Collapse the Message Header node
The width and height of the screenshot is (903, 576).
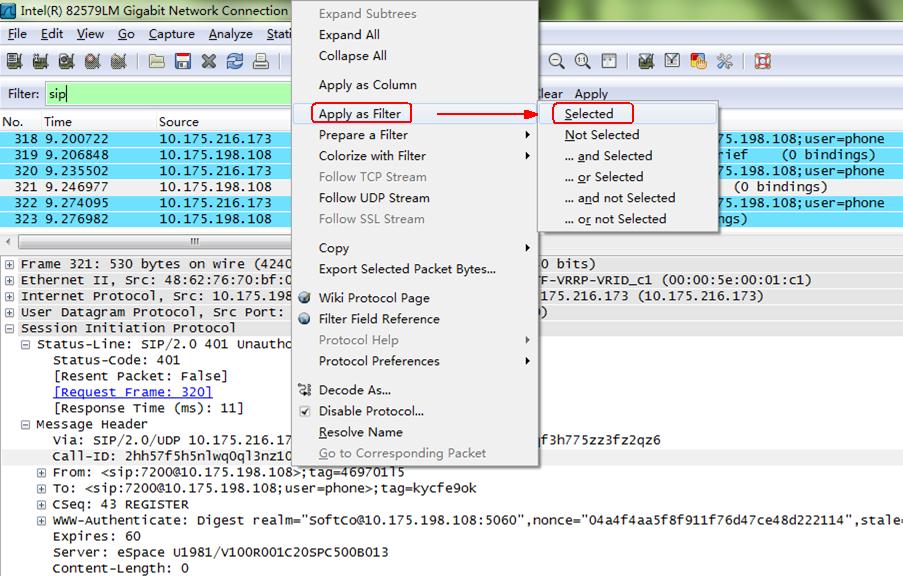pyautogui.click(x=25, y=425)
